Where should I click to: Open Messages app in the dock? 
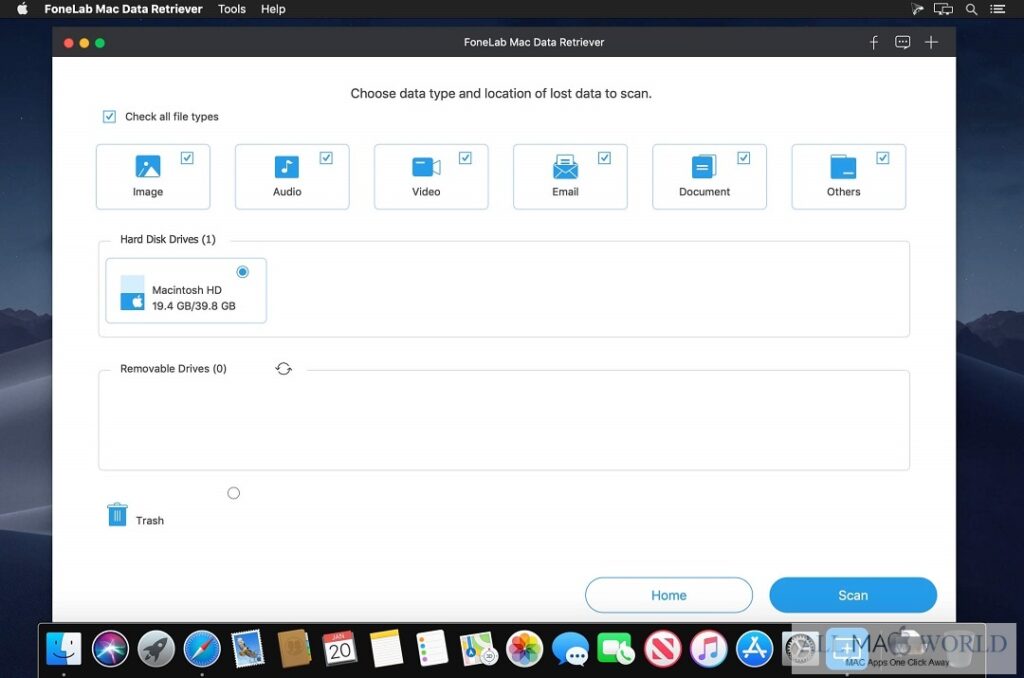point(570,649)
